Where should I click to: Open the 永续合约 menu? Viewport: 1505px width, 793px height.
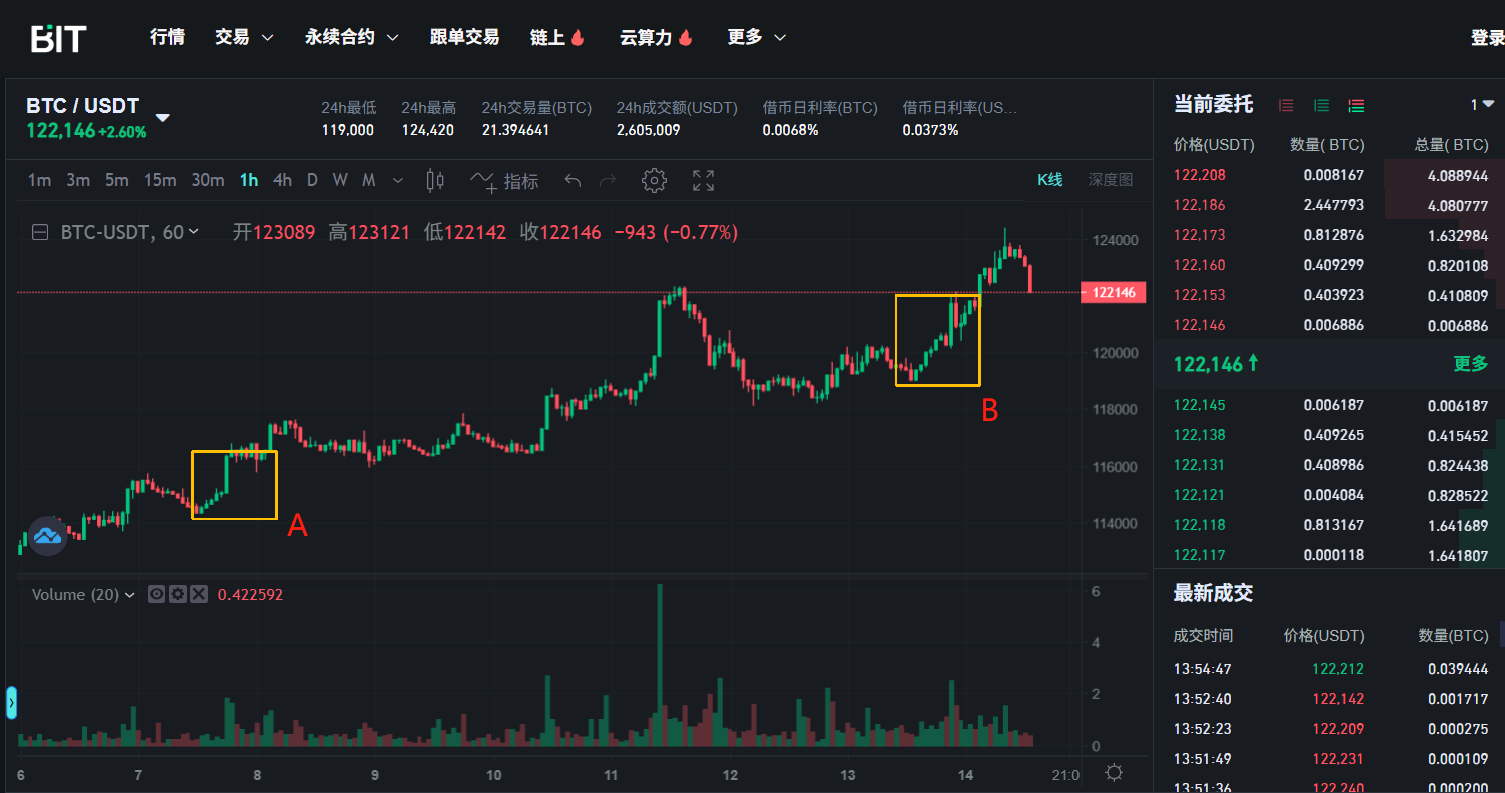pyautogui.click(x=351, y=37)
